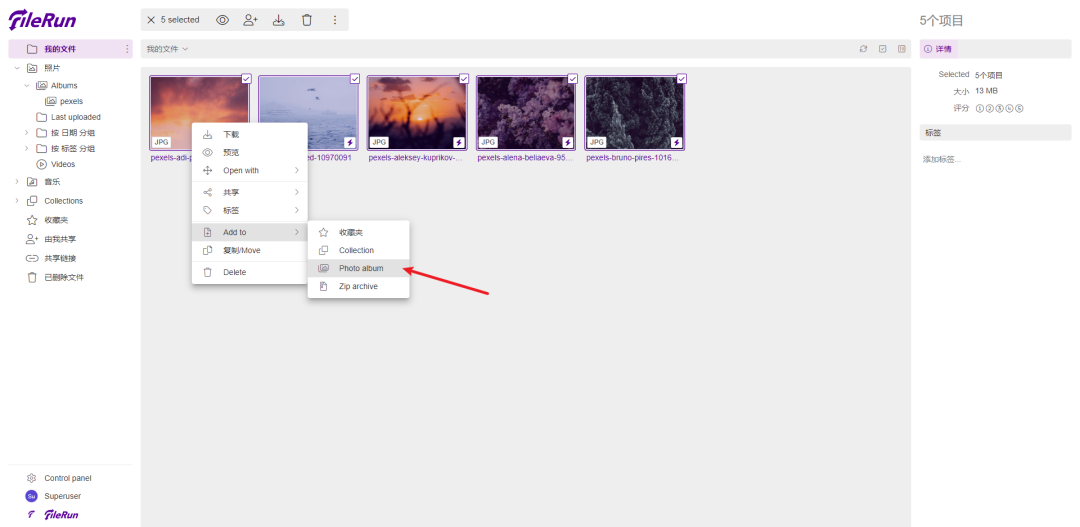Uncheck the pexels-adi thumbnail checkbox
The height and width of the screenshot is (527, 1080).
pyautogui.click(x=246, y=79)
